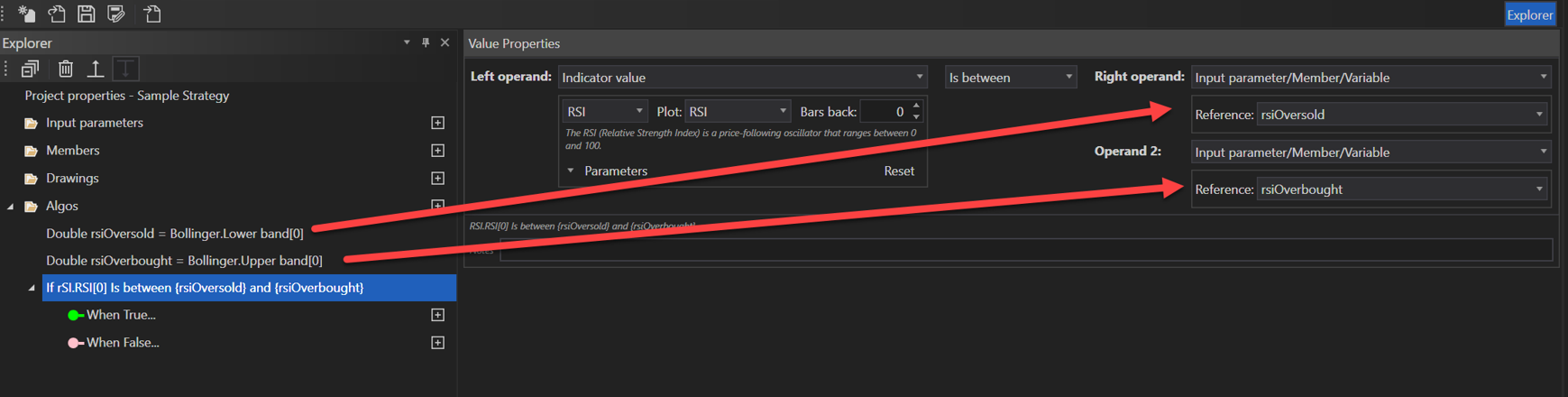Select the Double rsiOversold algo line
Image resolution: width=1568 pixels, height=397 pixels.
(x=174, y=234)
